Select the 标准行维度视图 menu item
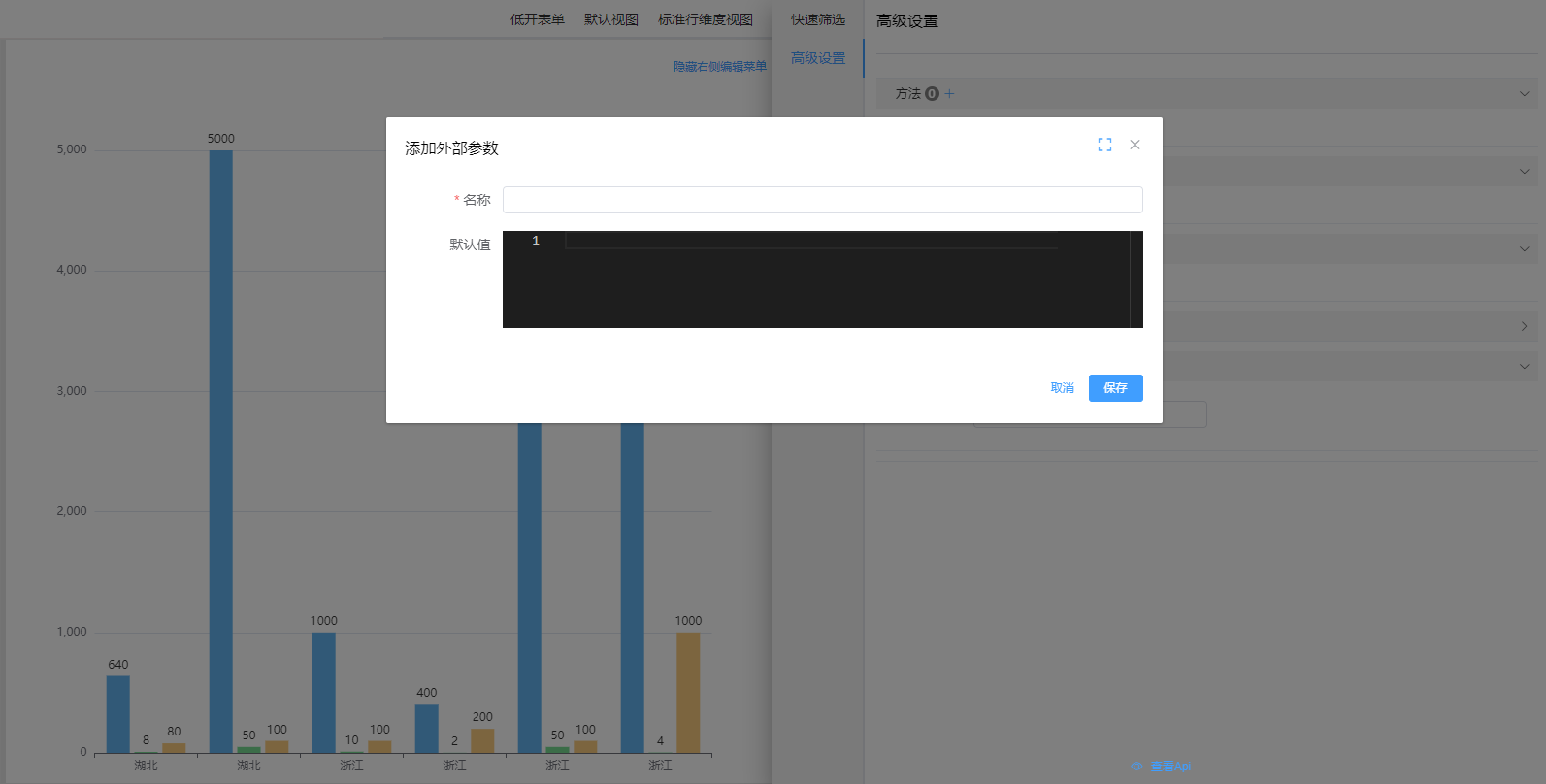Image resolution: width=1546 pixels, height=784 pixels. tap(706, 19)
